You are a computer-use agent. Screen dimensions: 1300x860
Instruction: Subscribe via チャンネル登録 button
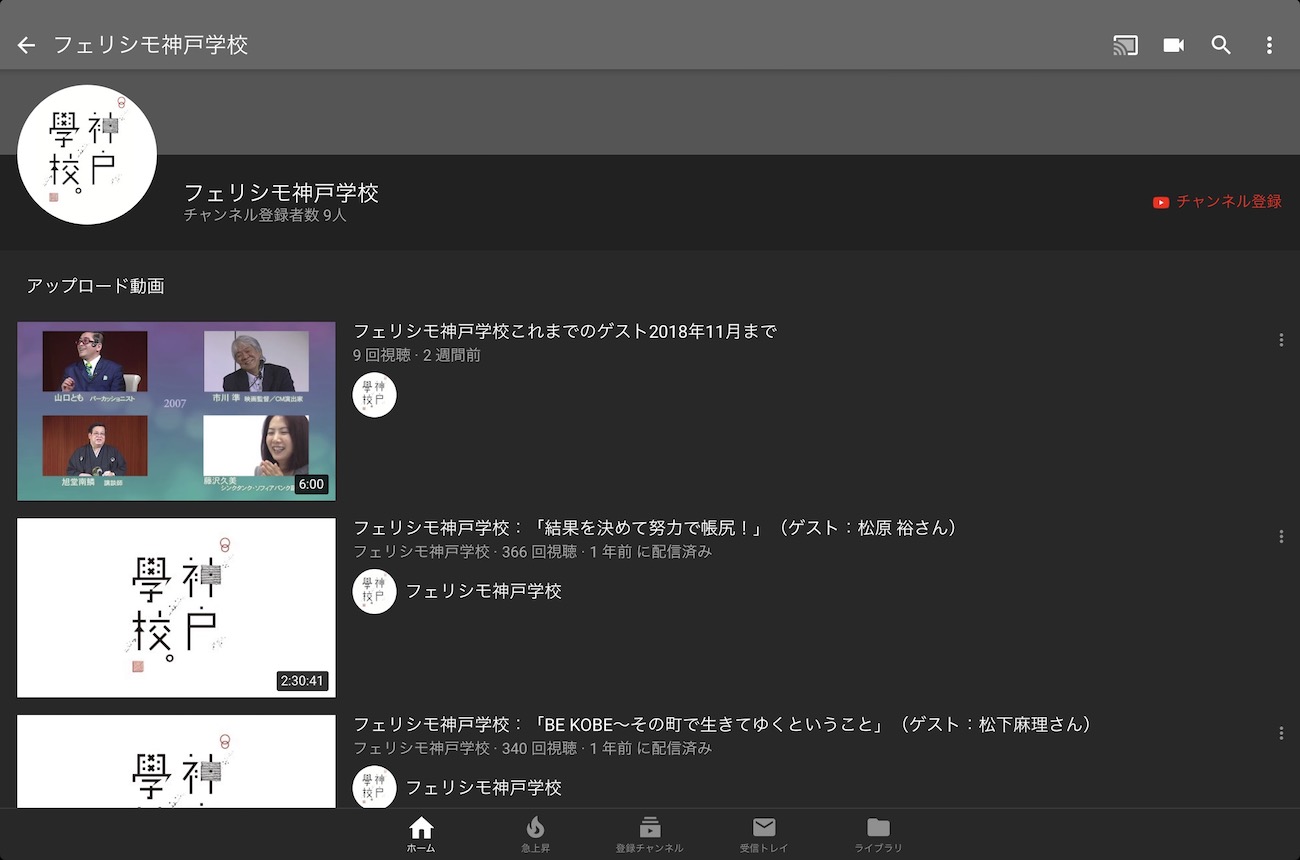click(1217, 202)
